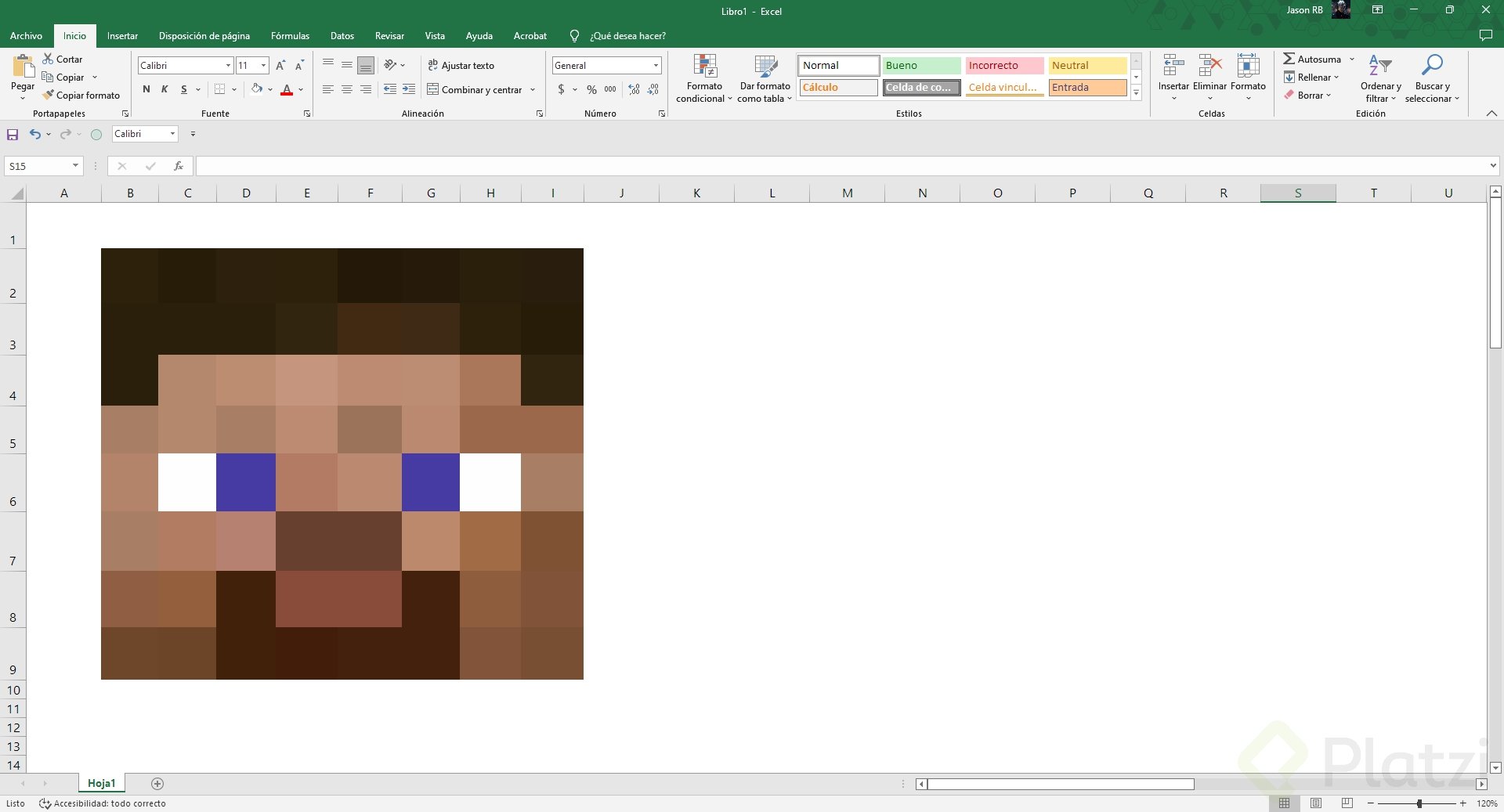Click the Cortar scissors icon
The height and width of the screenshot is (812, 1504).
coord(48,59)
